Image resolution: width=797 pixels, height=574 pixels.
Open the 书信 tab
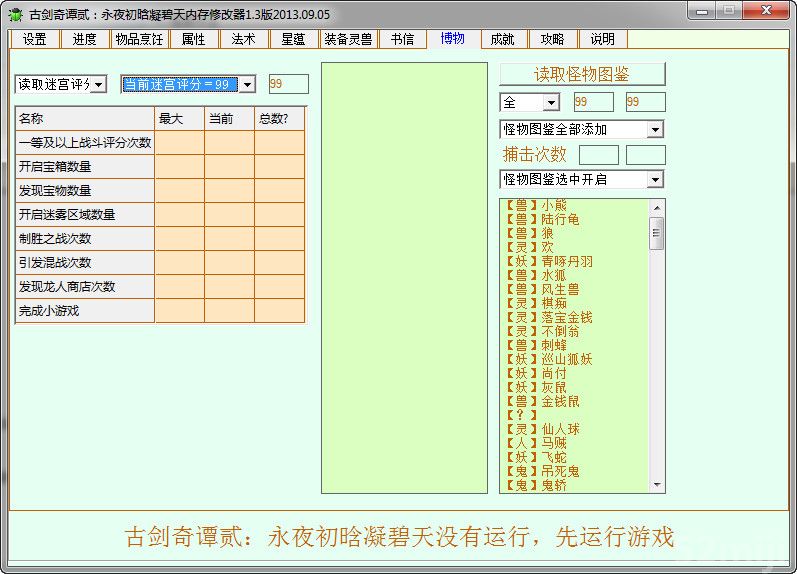(402, 39)
